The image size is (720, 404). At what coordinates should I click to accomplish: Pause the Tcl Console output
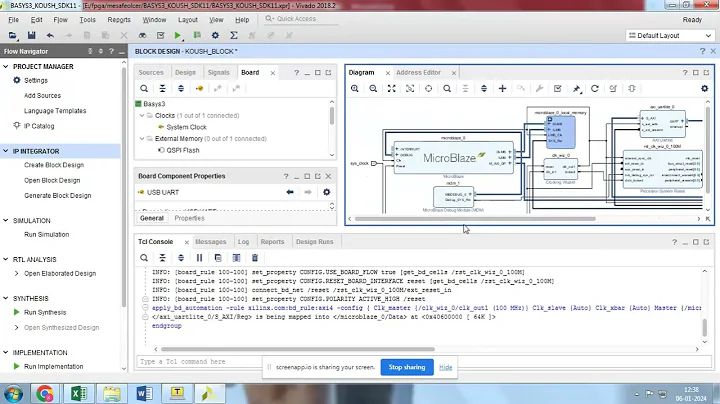pyautogui.click(x=199, y=258)
